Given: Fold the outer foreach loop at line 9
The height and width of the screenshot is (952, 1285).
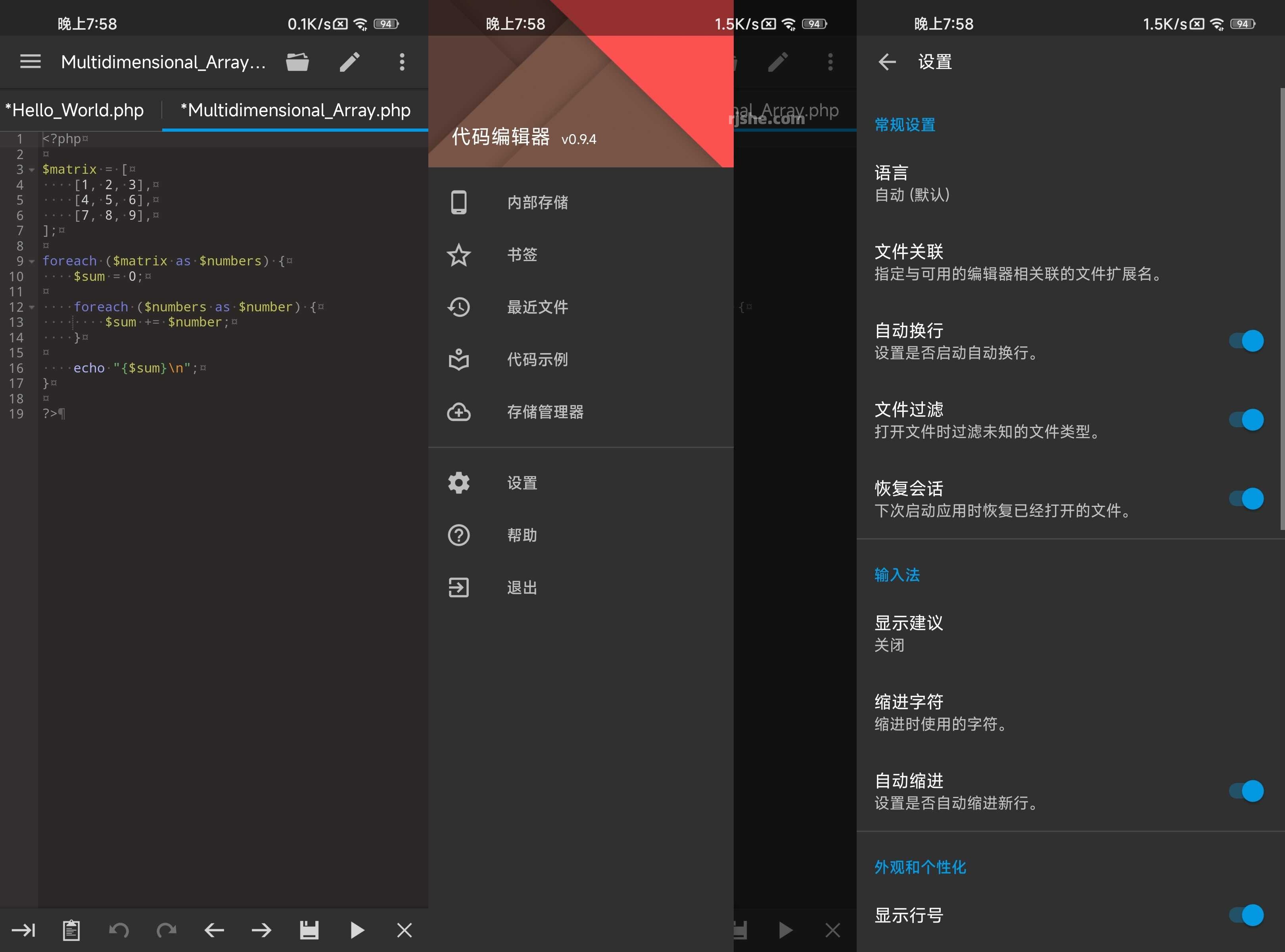Looking at the screenshot, I should pos(32,261).
